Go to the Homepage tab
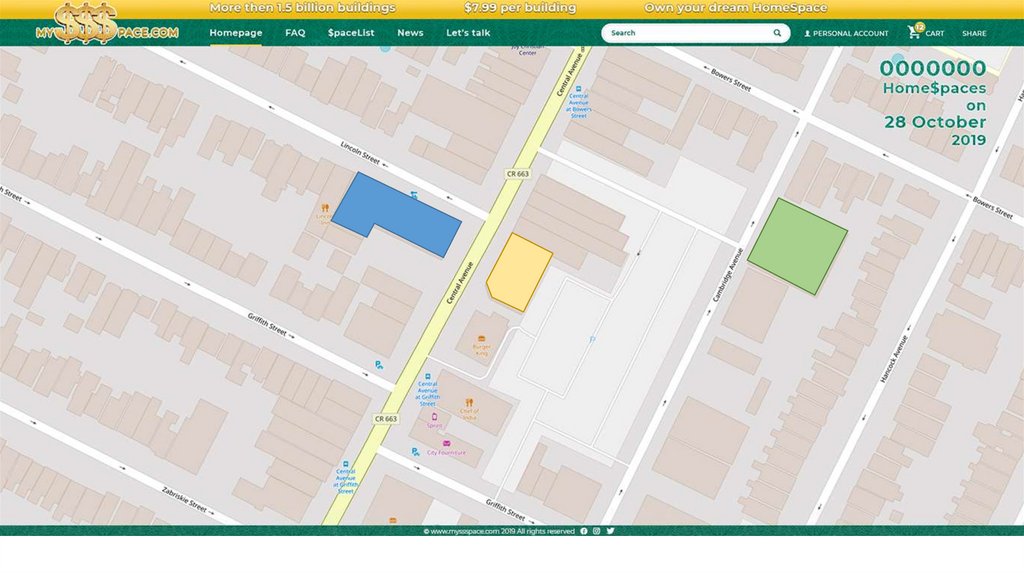The width and height of the screenshot is (1024, 574). pos(236,33)
